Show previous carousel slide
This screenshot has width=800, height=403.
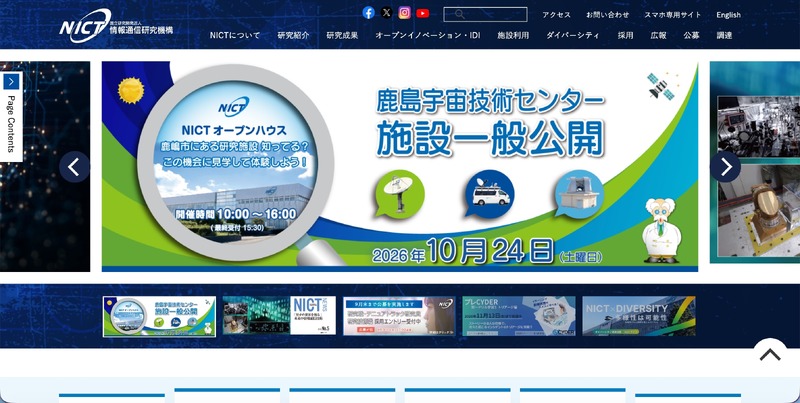[x=74, y=167]
